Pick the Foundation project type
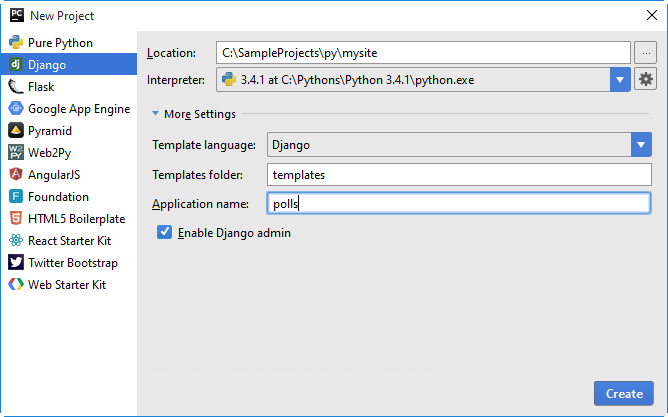This screenshot has width=668, height=417. coord(69,196)
